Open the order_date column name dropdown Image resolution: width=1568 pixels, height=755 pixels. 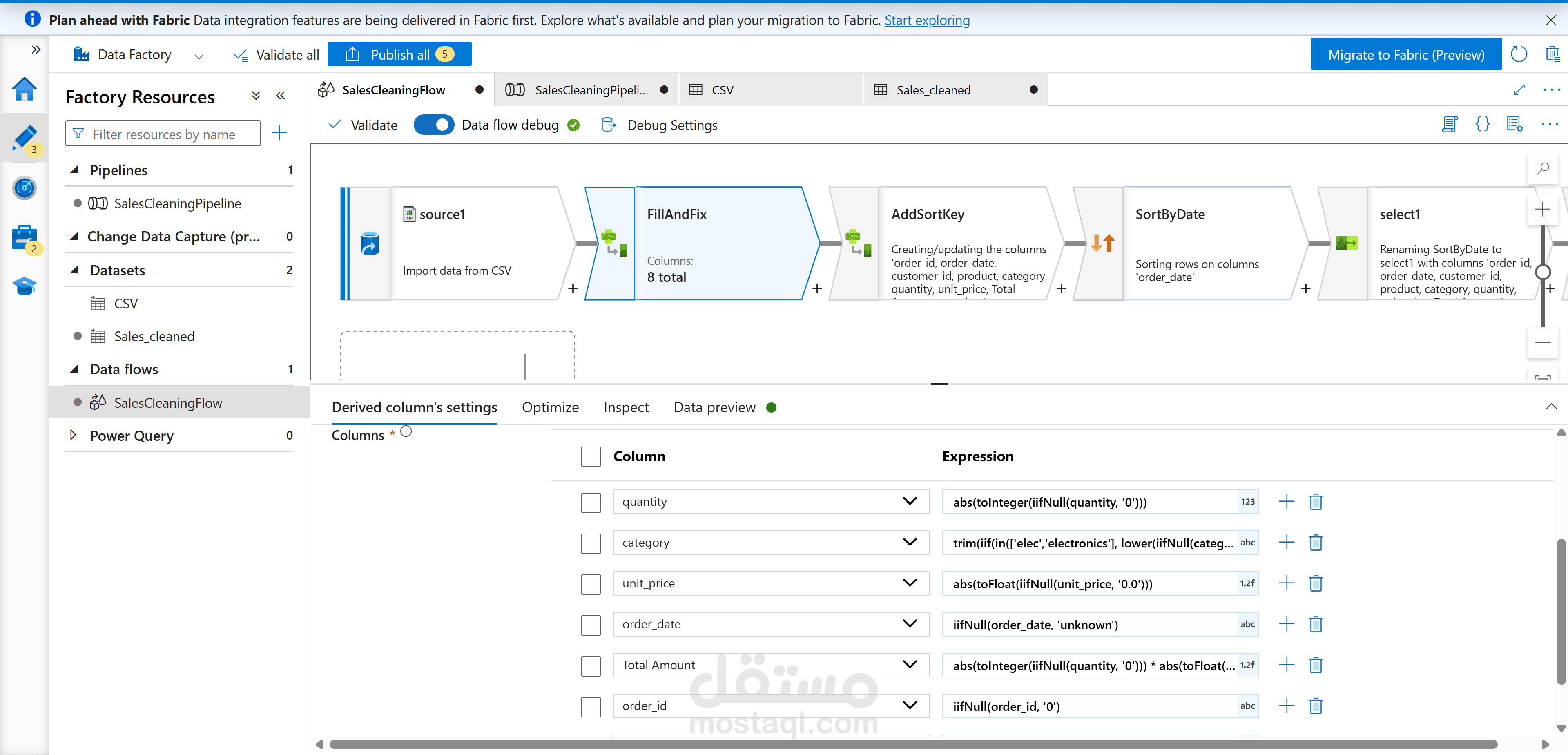(910, 624)
